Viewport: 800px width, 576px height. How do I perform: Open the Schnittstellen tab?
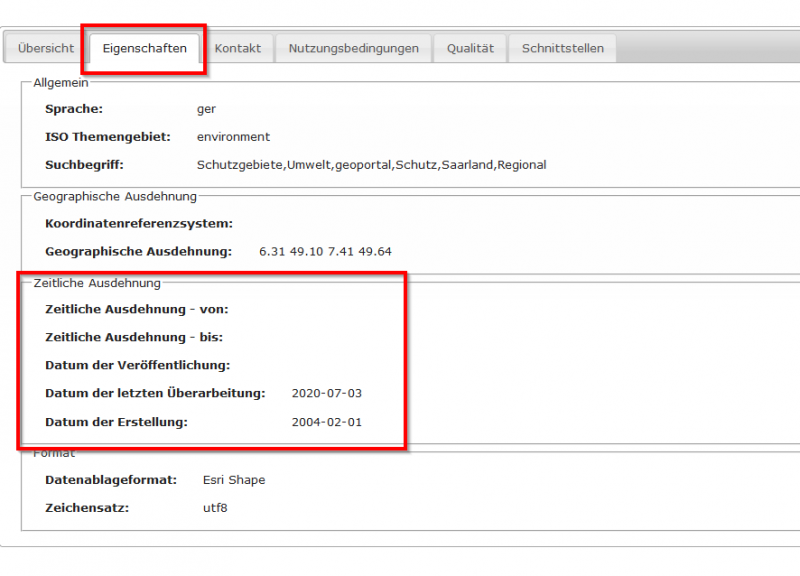click(x=562, y=48)
